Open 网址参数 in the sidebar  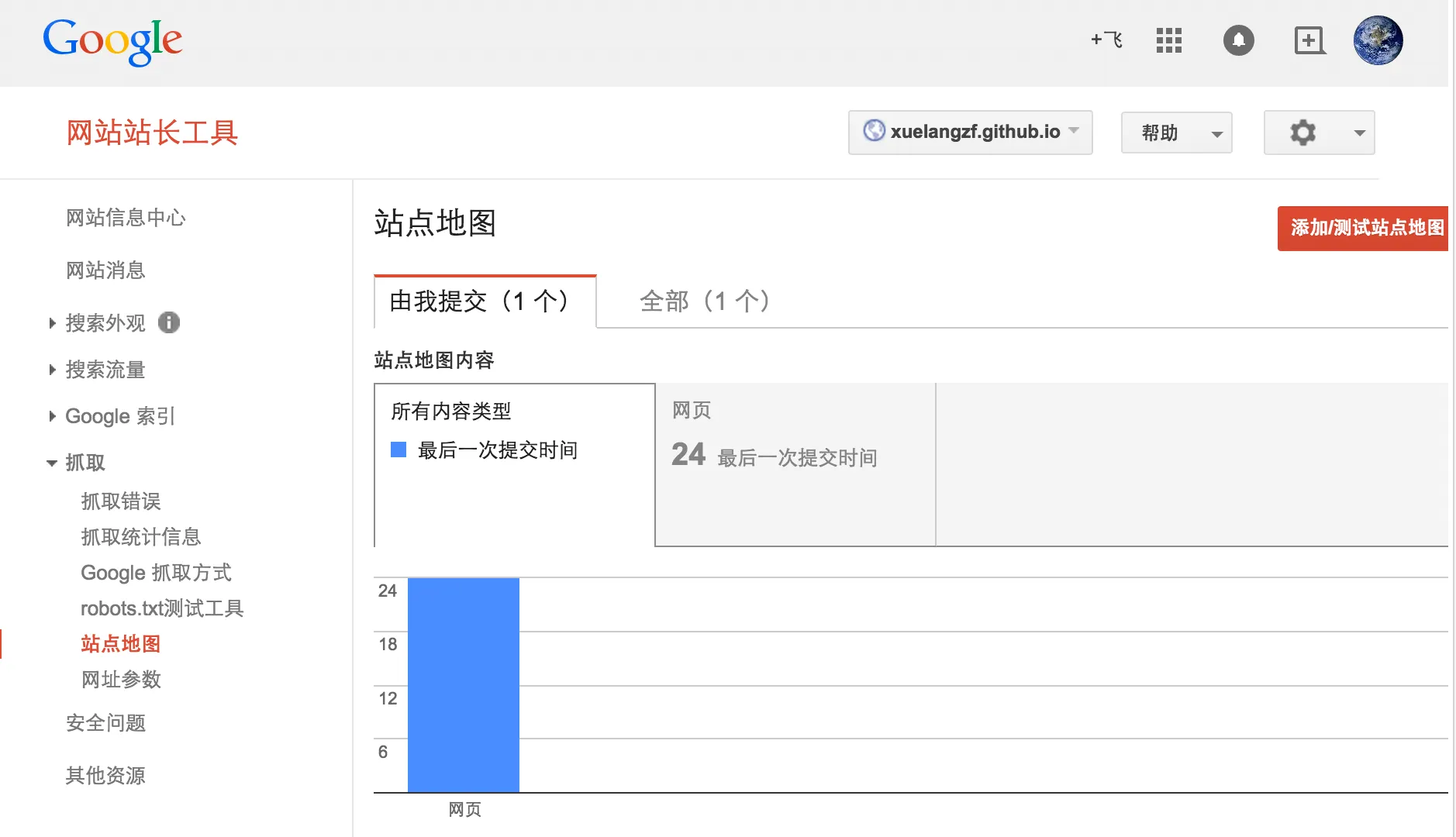[121, 680]
